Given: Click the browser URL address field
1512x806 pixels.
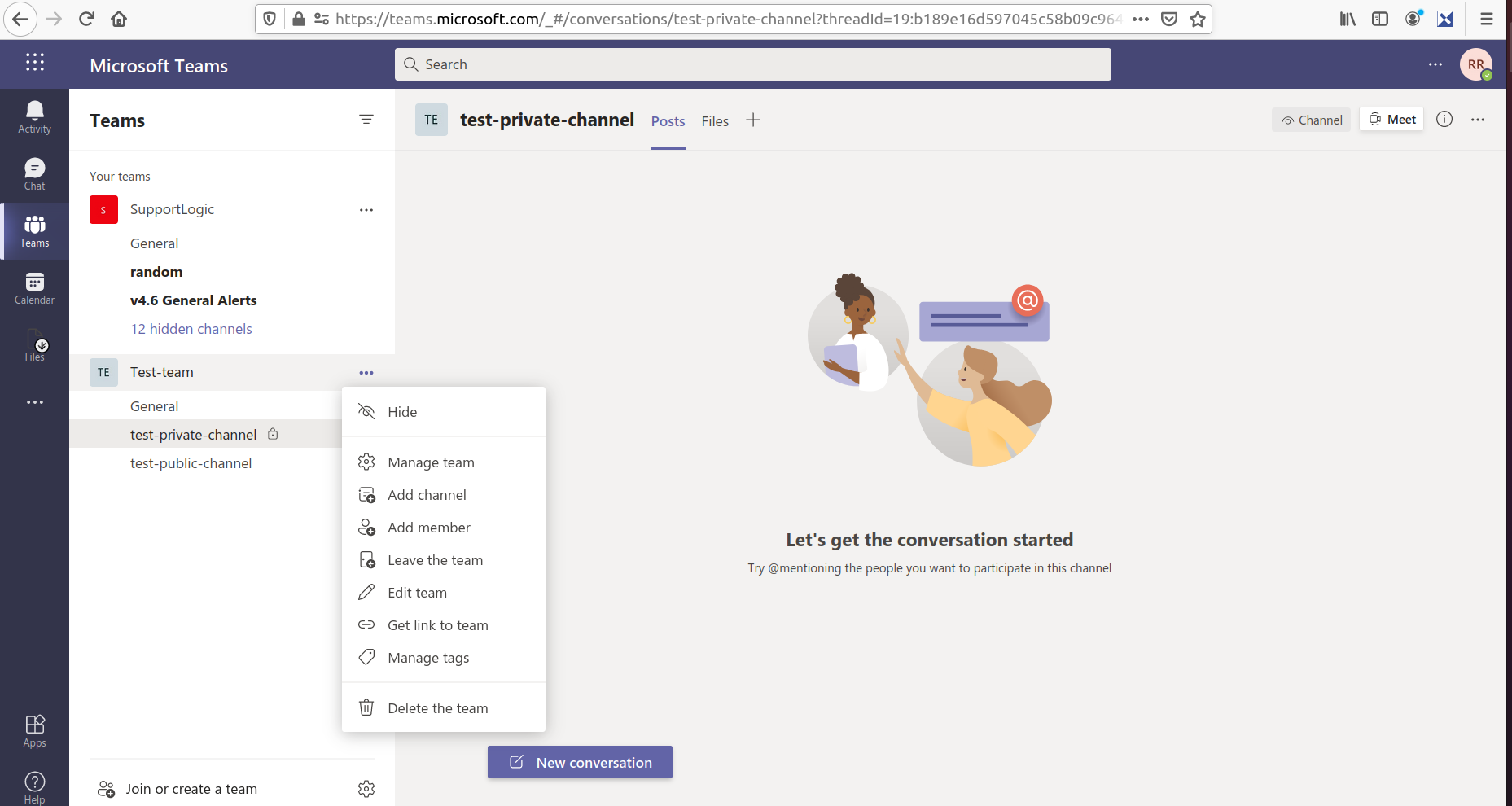Looking at the screenshot, I should (x=729, y=19).
